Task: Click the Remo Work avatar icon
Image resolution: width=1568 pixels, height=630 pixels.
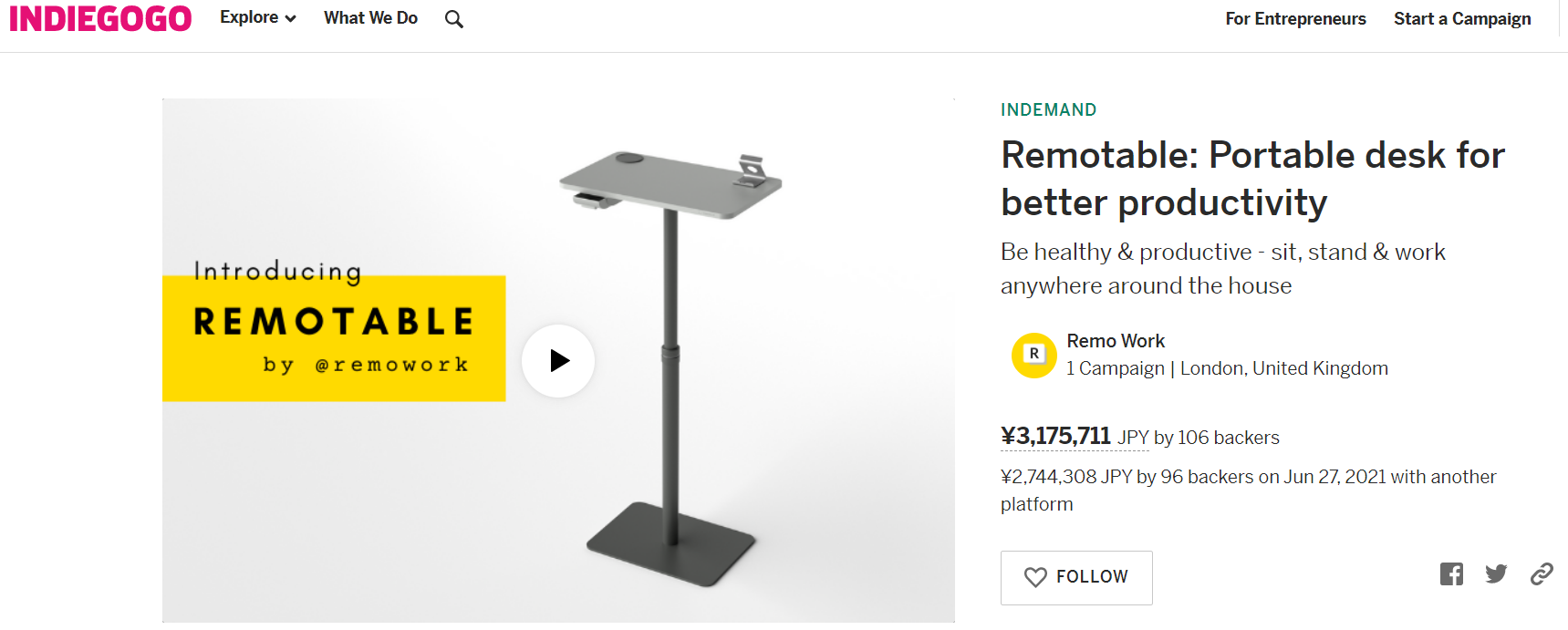Action: coord(1034,355)
